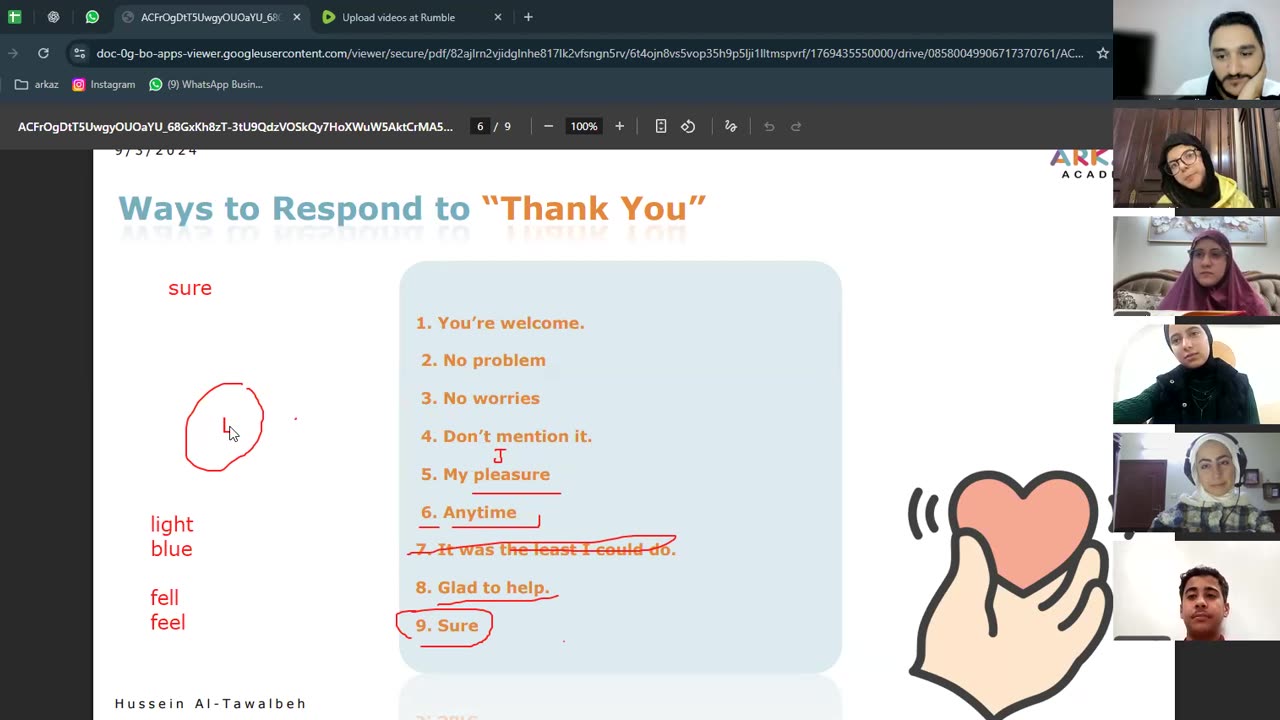Click the red 'sure' annotation text
The image size is (1280, 720).
click(190, 289)
